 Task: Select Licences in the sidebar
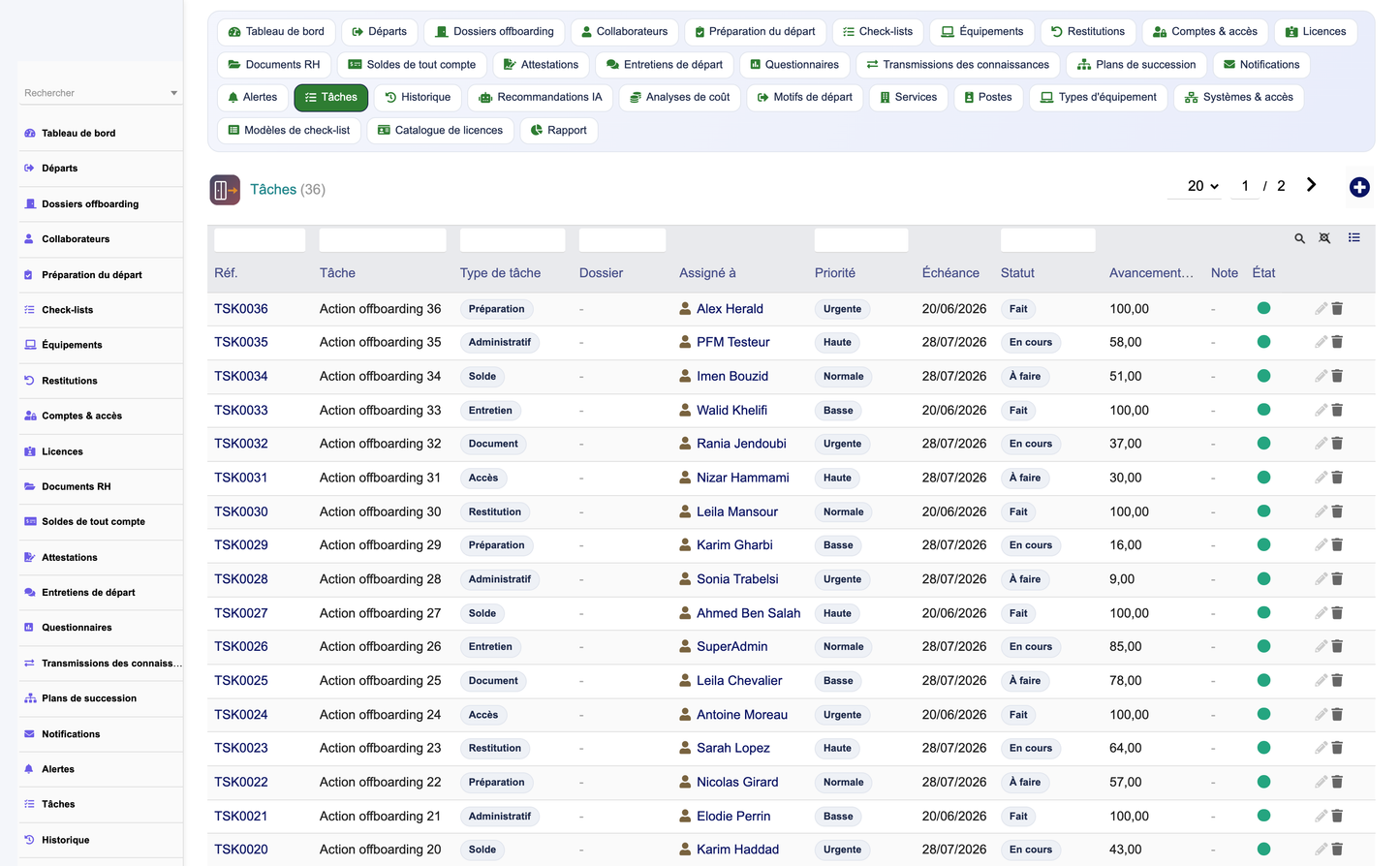coord(101,451)
